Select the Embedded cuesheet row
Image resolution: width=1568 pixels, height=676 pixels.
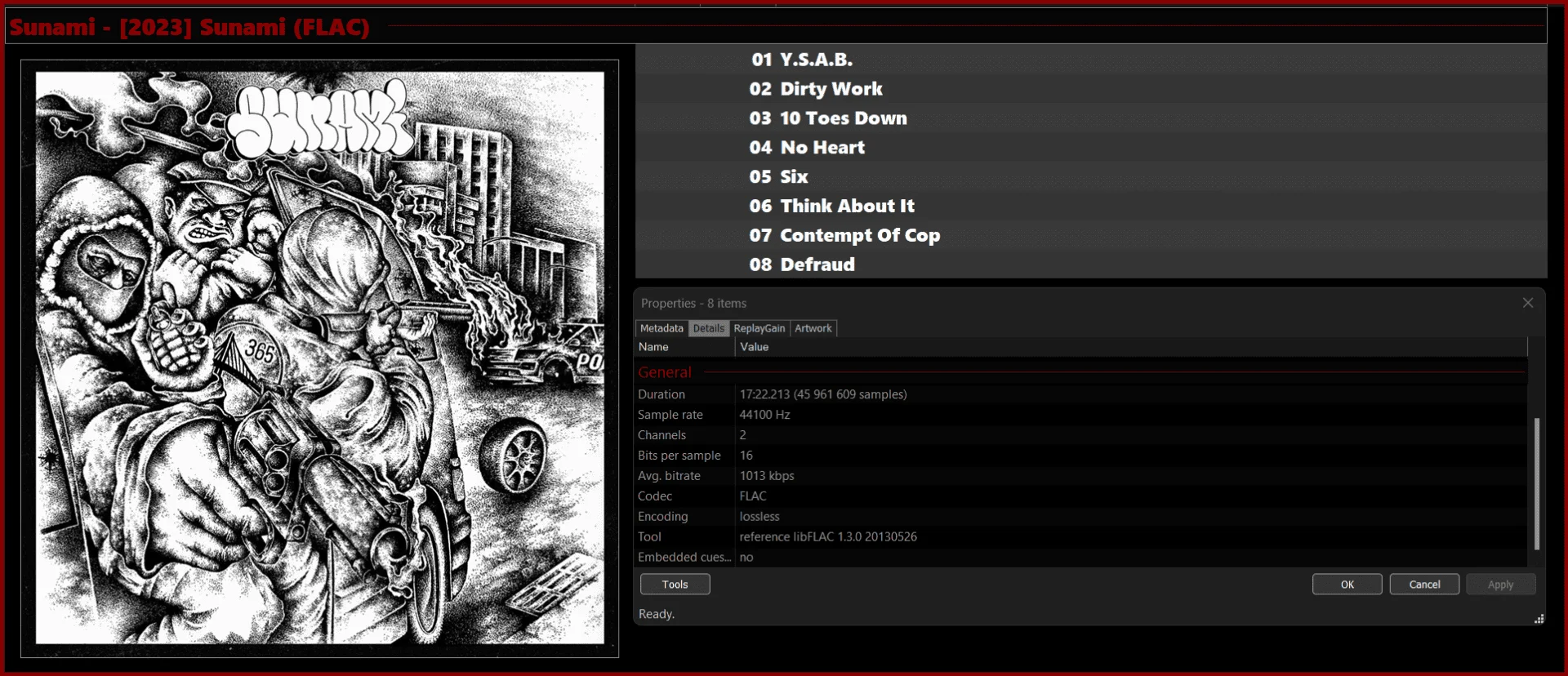point(1081,558)
